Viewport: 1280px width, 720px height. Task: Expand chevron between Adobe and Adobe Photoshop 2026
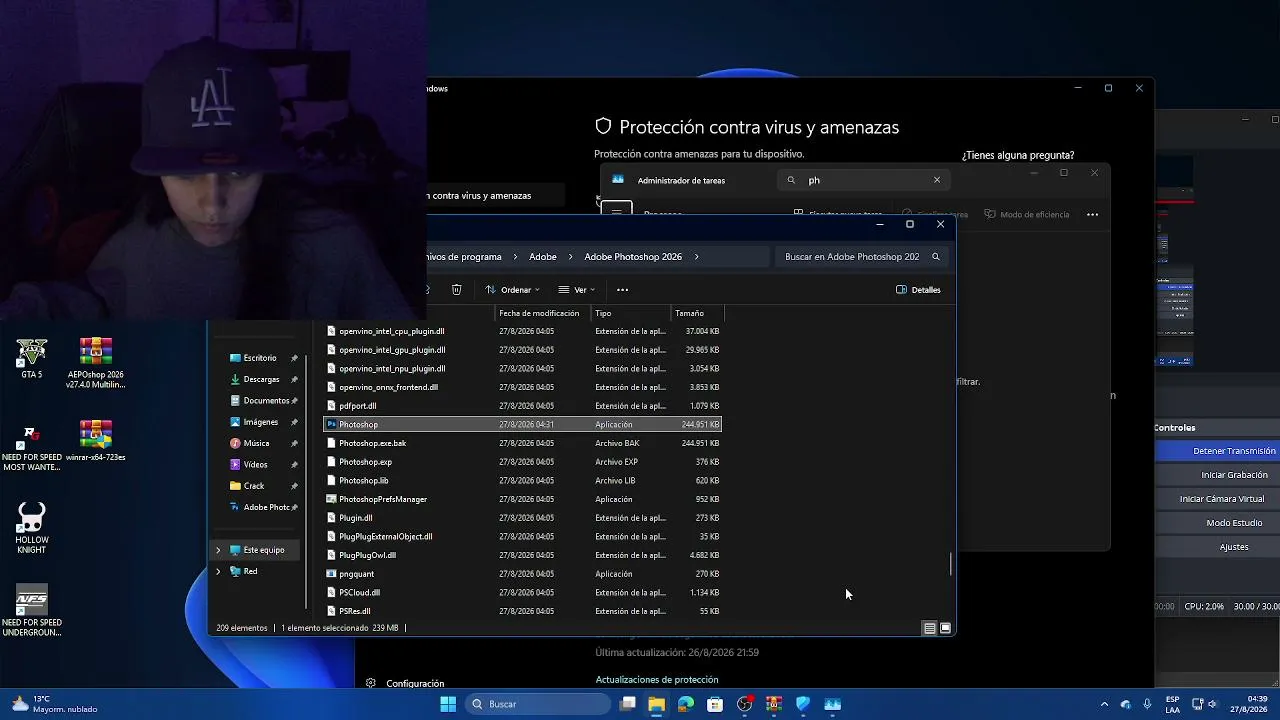point(571,257)
